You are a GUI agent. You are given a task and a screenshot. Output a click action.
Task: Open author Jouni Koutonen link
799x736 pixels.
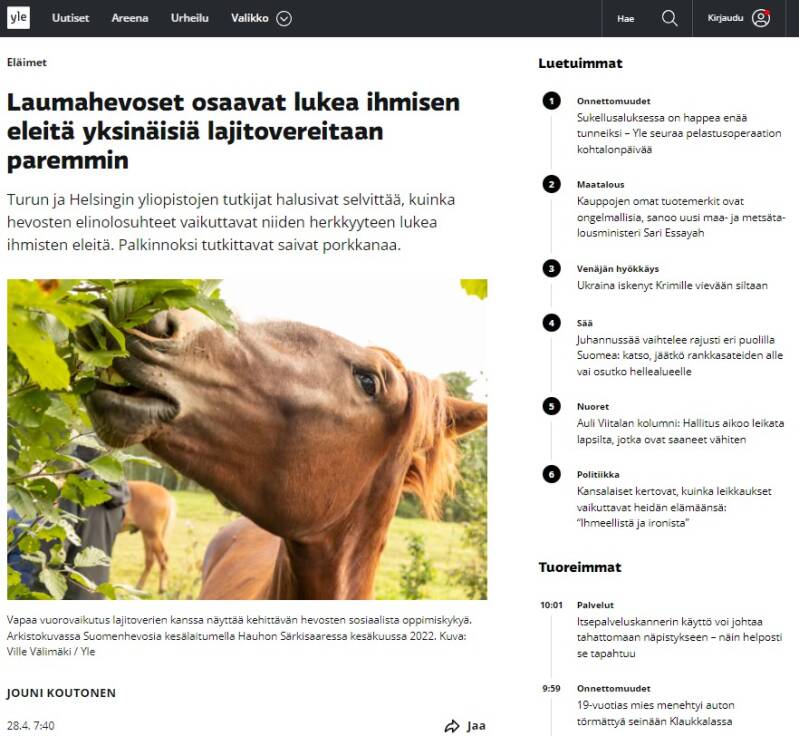[x=61, y=693]
